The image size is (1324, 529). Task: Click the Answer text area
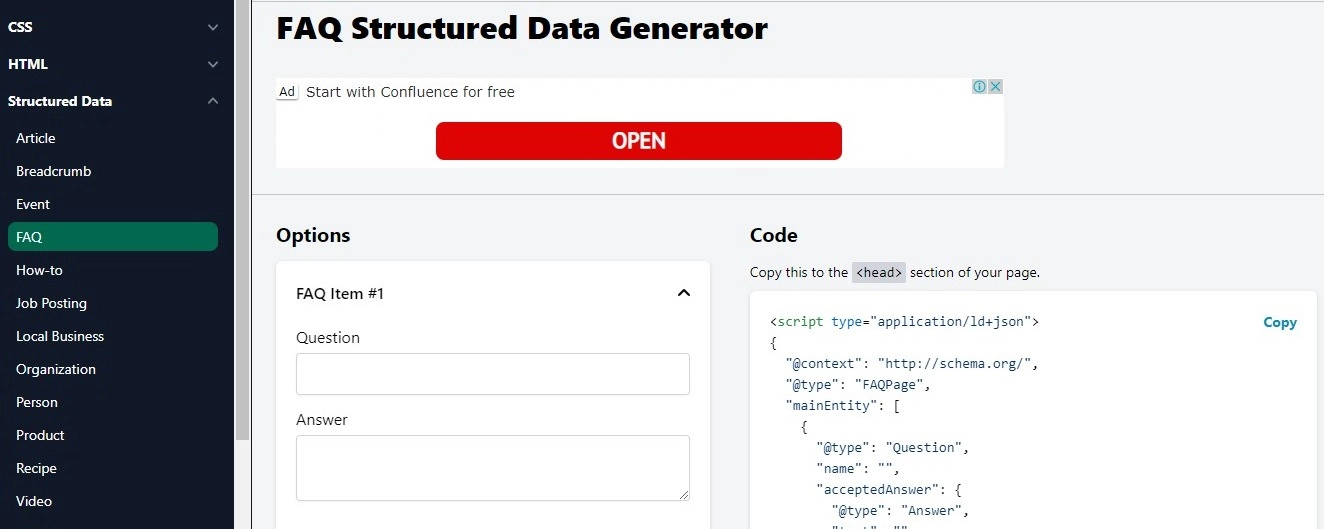point(493,468)
